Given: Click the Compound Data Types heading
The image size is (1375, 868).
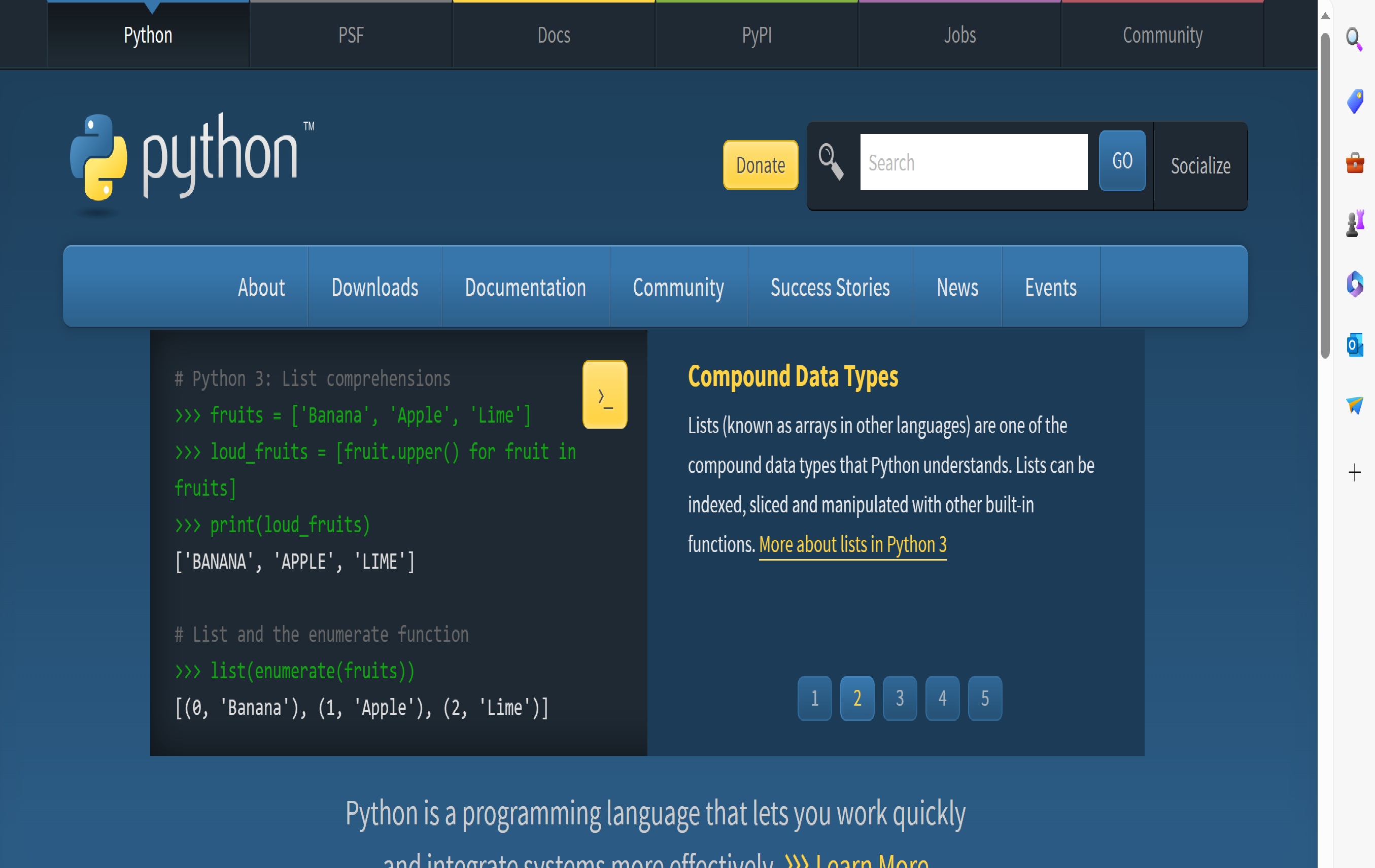Looking at the screenshot, I should pos(793,376).
